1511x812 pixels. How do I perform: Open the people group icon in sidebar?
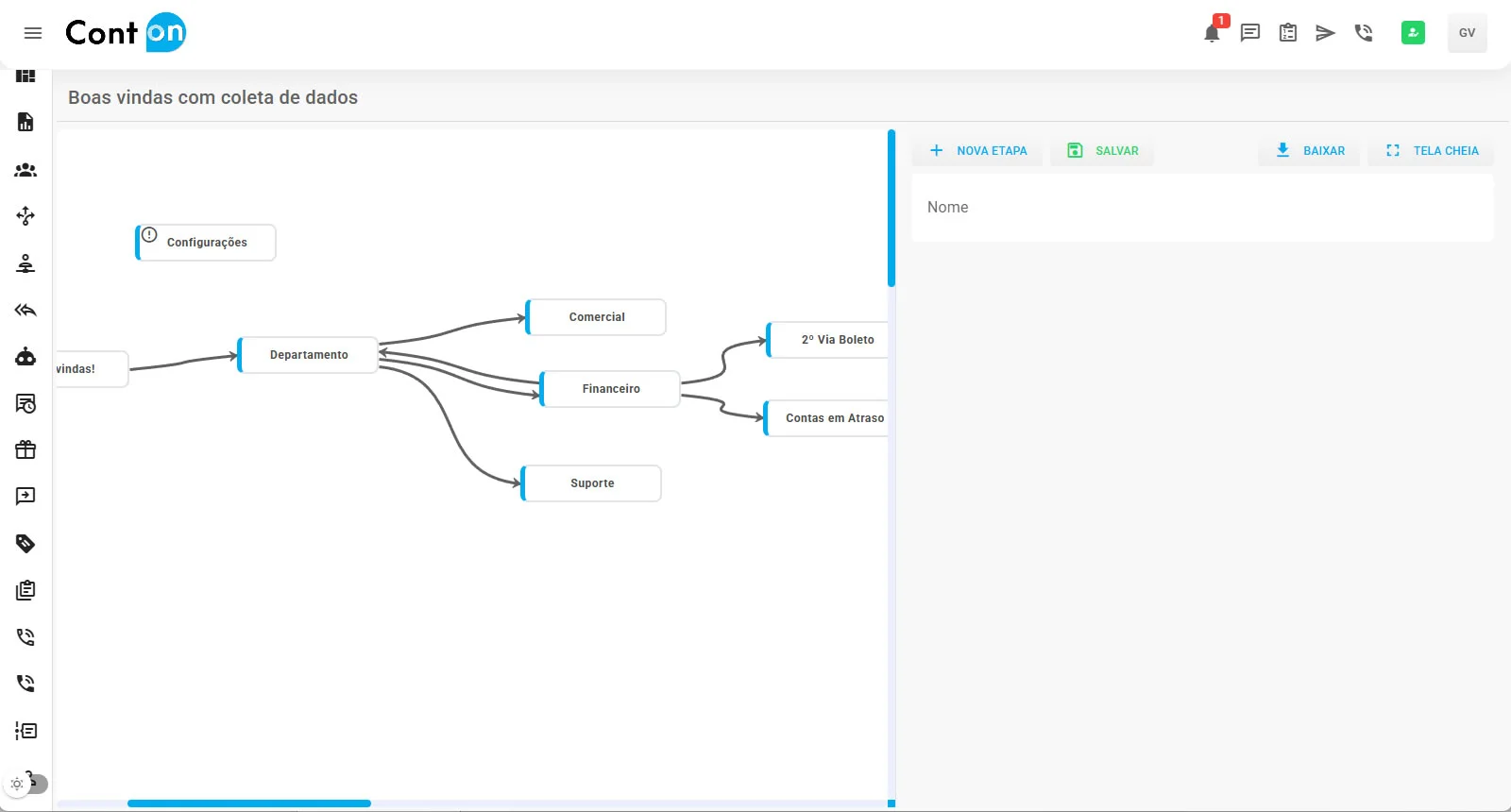tap(25, 170)
